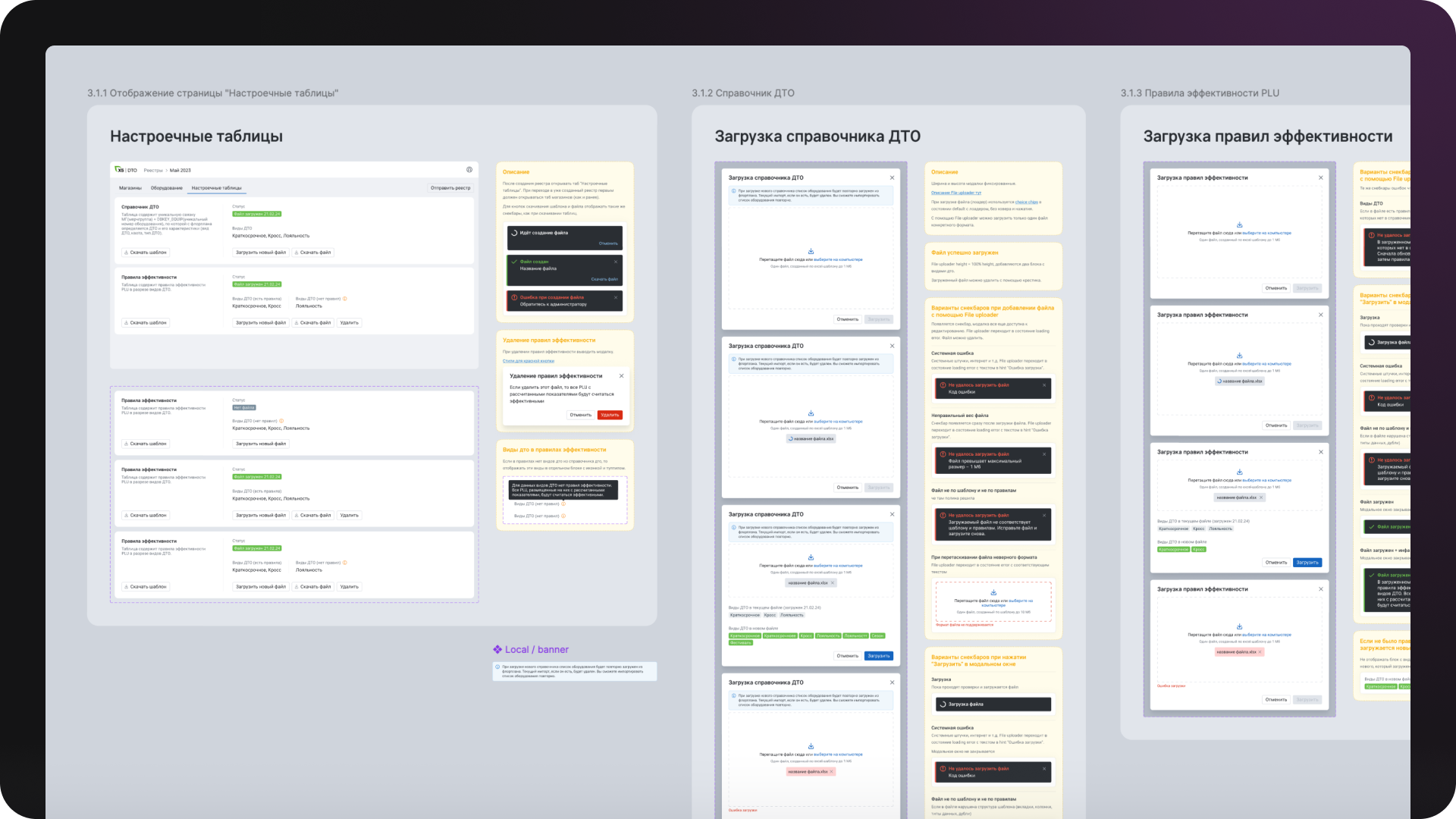Image resolution: width=1456 pixels, height=819 pixels.
Task: Close empty Загрузка правил эффективности modal
Action: pos(1320,177)
